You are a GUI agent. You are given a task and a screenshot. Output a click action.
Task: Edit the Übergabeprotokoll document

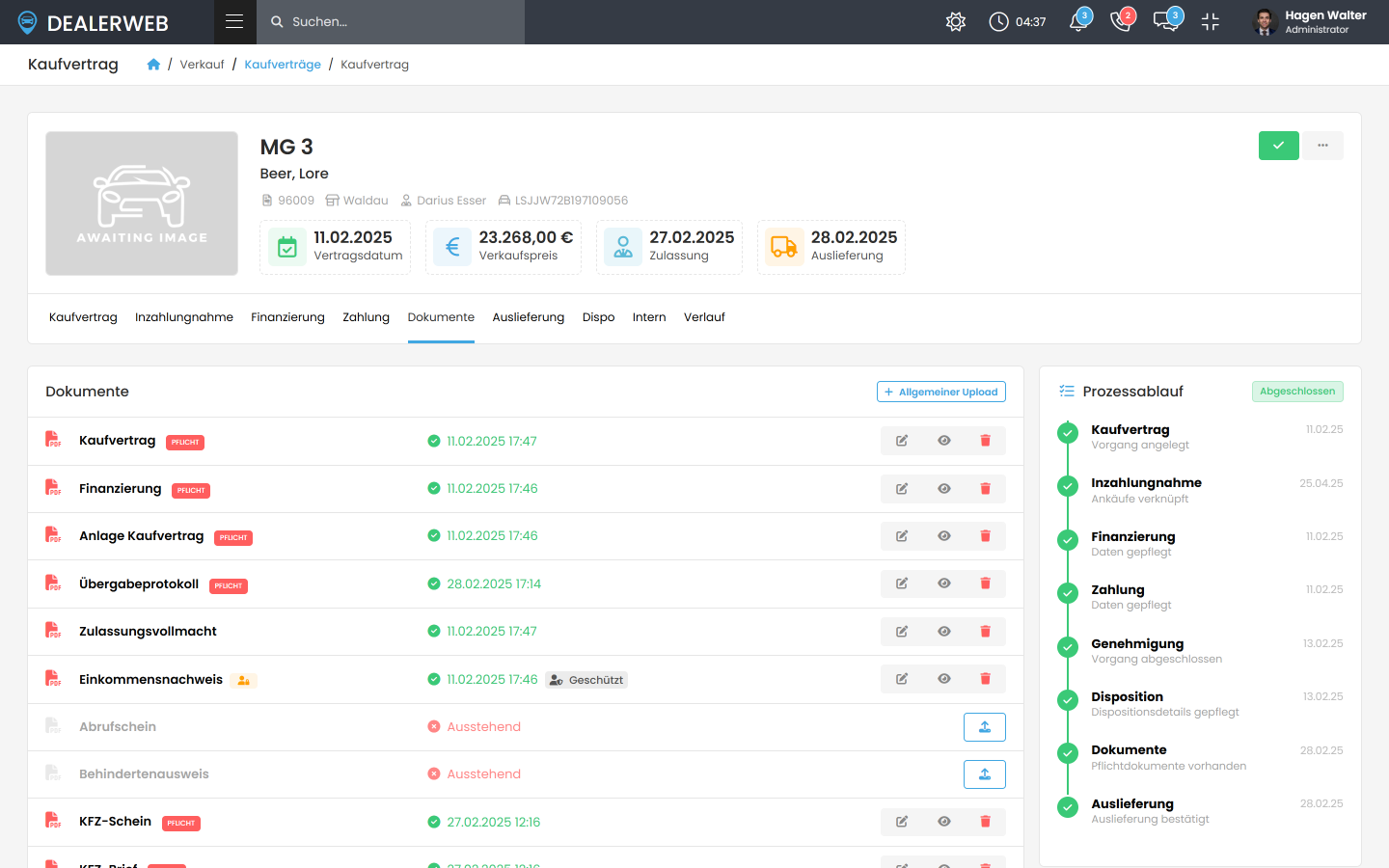[902, 583]
